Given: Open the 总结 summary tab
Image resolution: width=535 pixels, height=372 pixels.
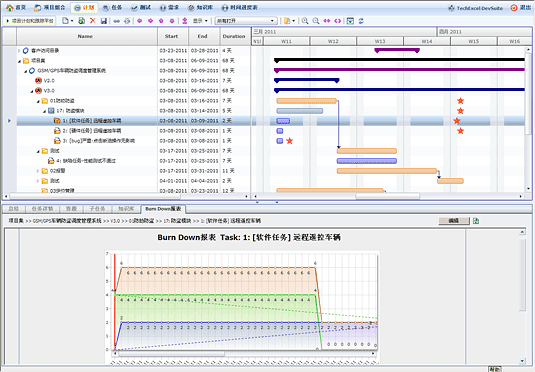Looking at the screenshot, I should (14, 209).
